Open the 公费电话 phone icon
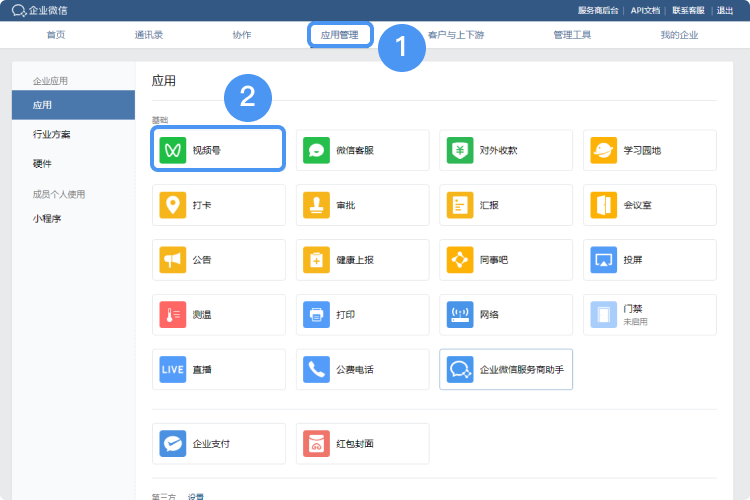 coord(317,369)
